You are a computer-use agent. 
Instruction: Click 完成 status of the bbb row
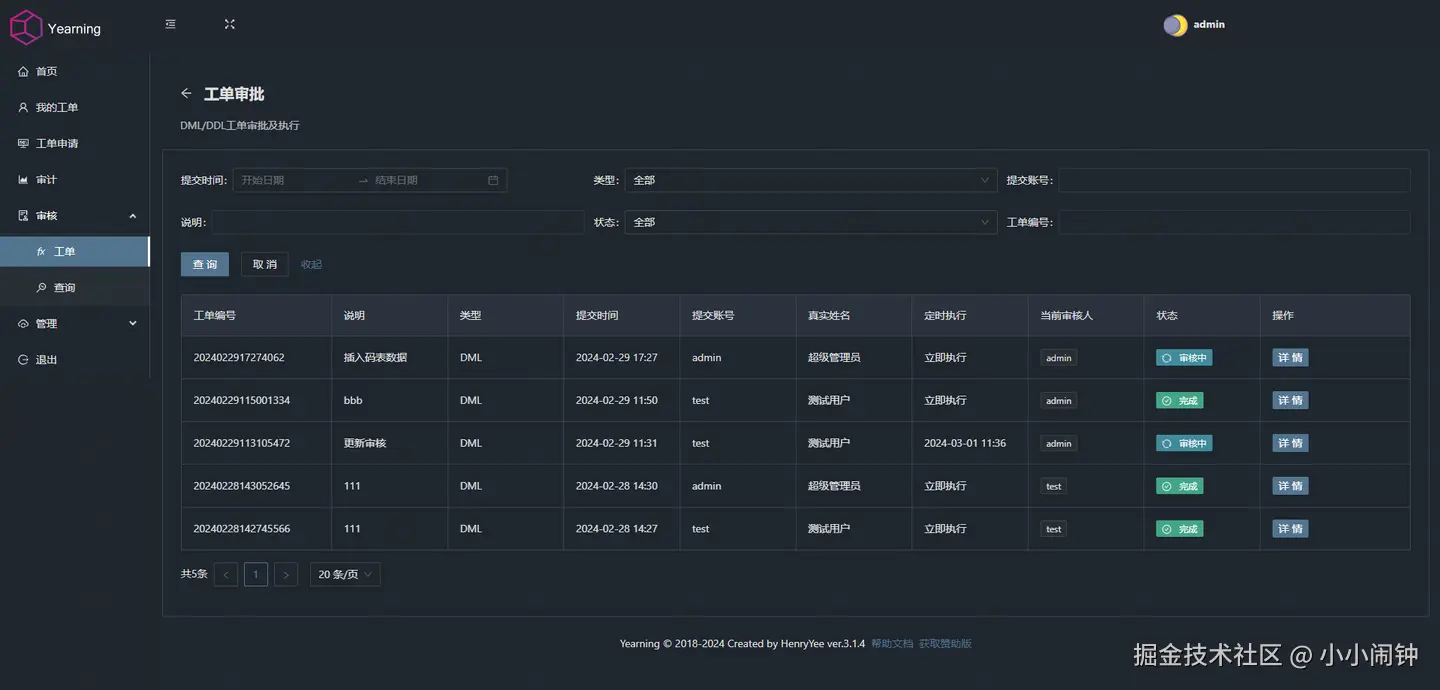[x=1179, y=400]
